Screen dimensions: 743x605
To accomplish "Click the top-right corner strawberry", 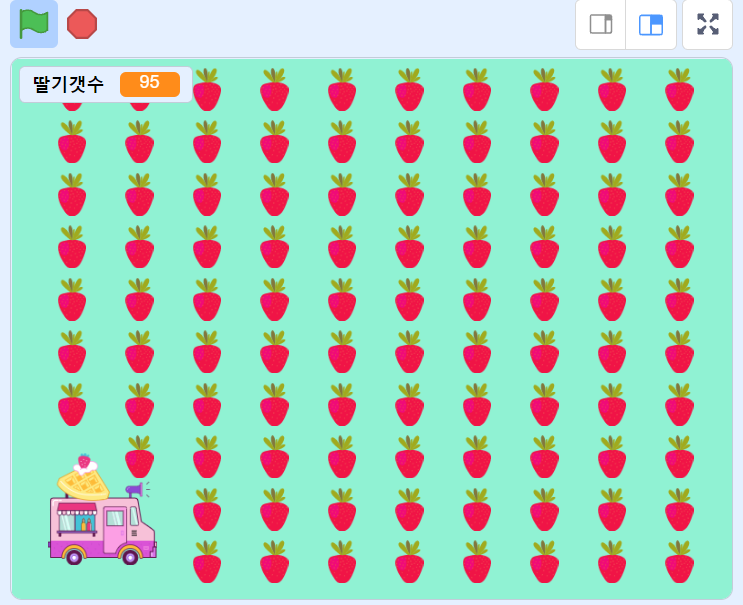I will [x=680, y=90].
